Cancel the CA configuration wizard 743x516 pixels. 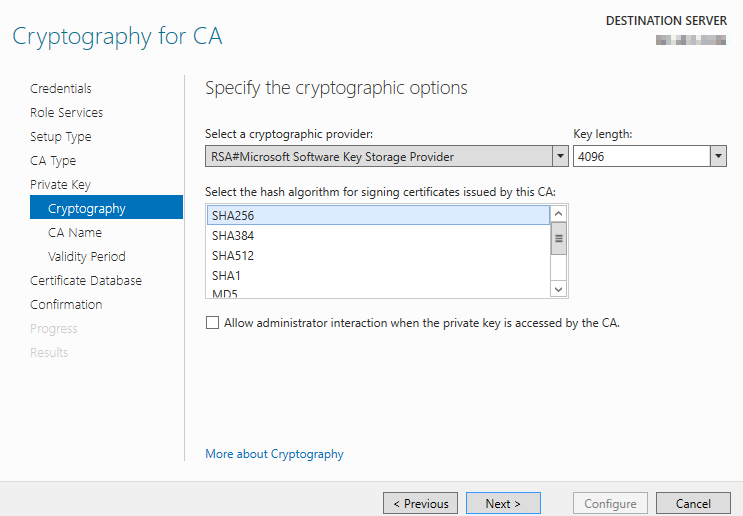693,504
